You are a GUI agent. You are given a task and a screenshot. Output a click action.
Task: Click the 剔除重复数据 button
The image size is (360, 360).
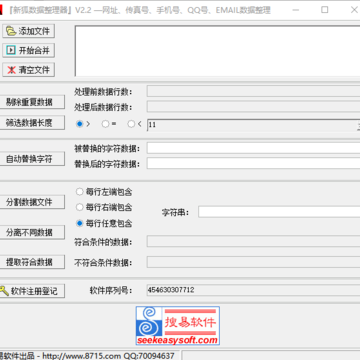pyautogui.click(x=32, y=102)
